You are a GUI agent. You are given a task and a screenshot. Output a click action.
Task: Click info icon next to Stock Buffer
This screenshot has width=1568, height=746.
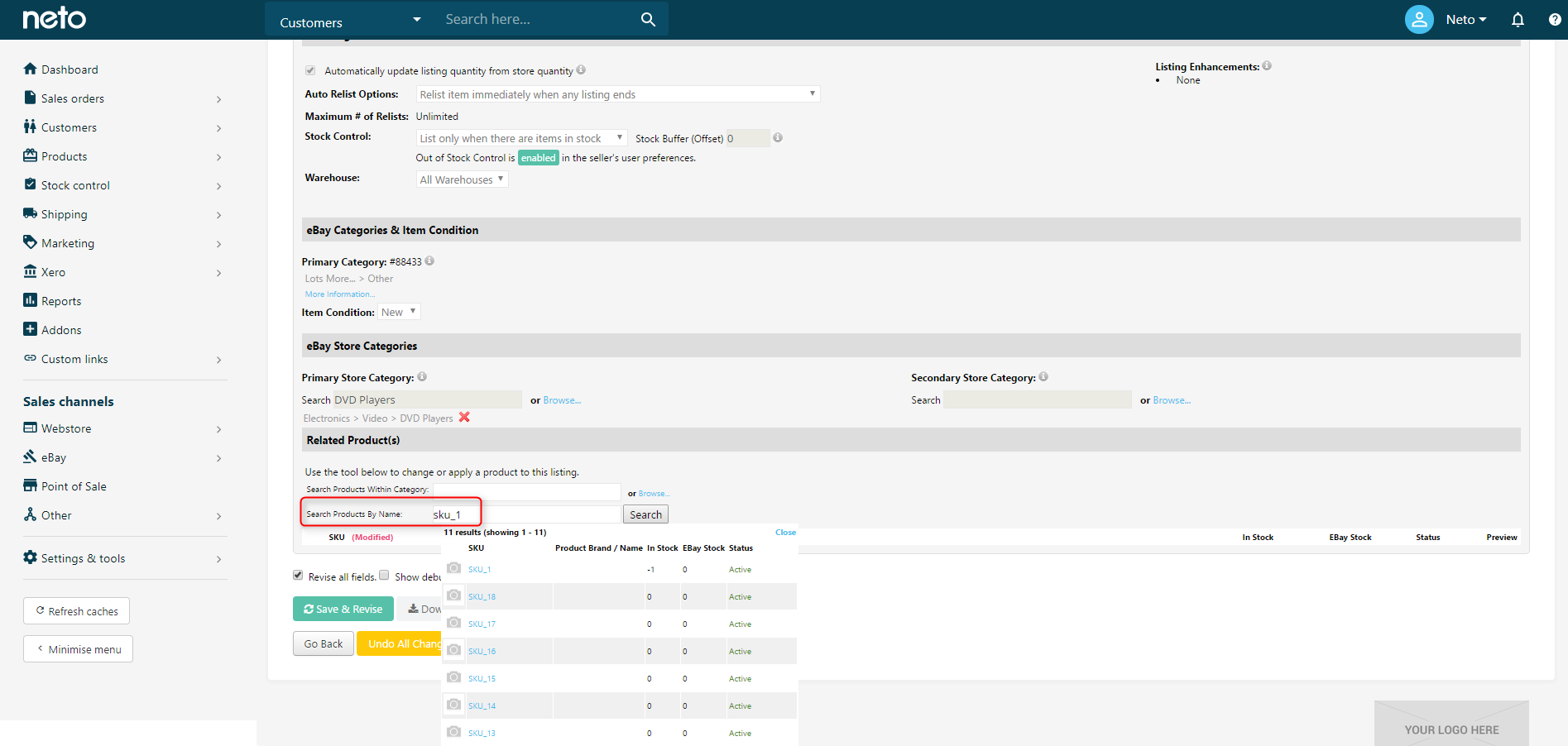click(778, 138)
